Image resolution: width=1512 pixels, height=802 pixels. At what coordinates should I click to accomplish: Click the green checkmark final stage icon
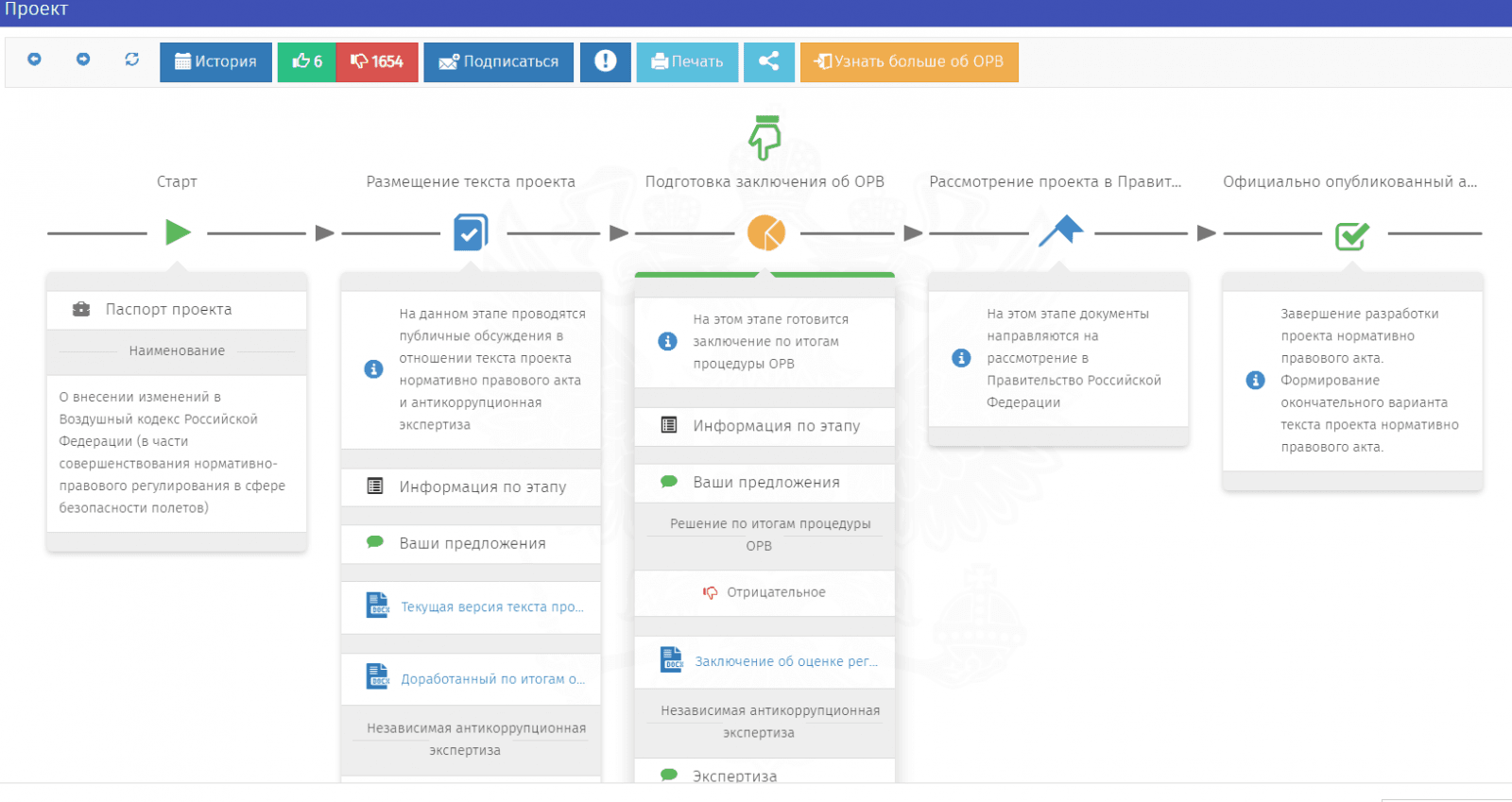(x=1352, y=235)
